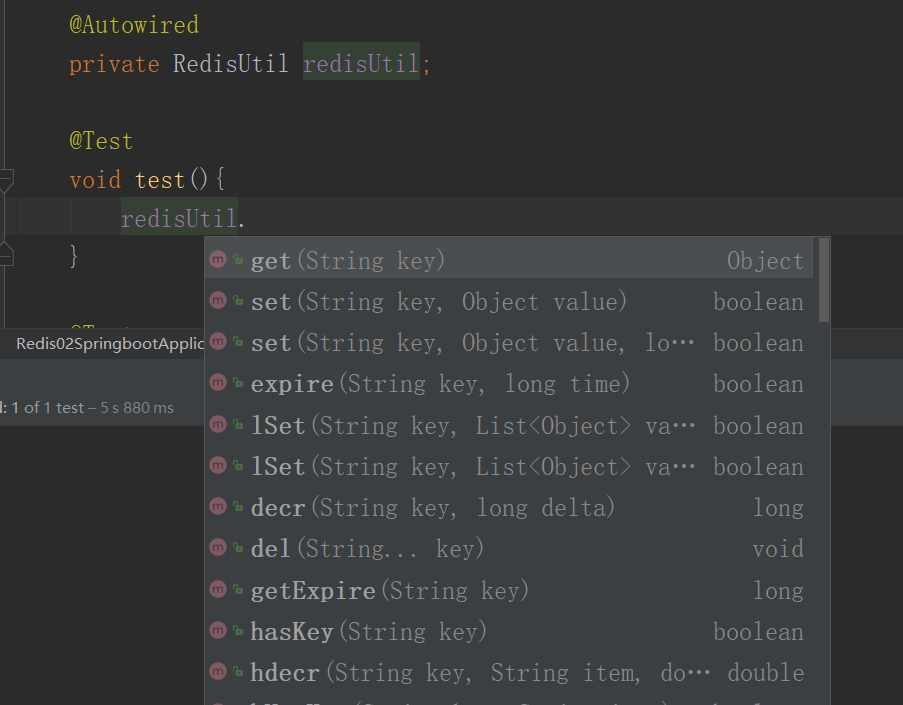Click the method icon next to expire suggestion
This screenshot has height=705, width=903.
(217, 384)
